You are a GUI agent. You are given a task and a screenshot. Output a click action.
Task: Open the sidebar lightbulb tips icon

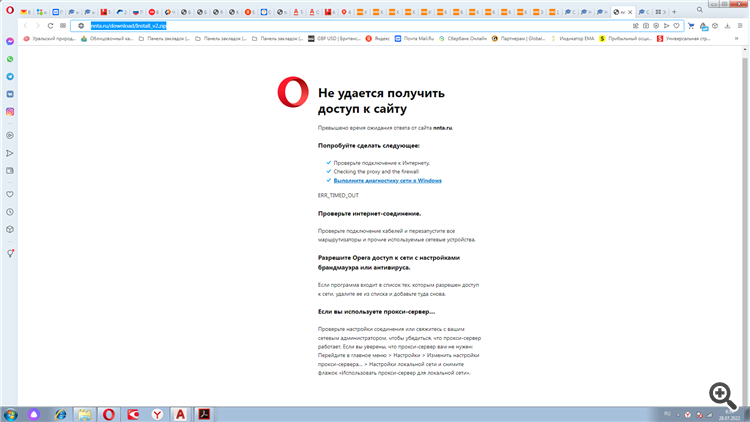pyautogui.click(x=10, y=254)
